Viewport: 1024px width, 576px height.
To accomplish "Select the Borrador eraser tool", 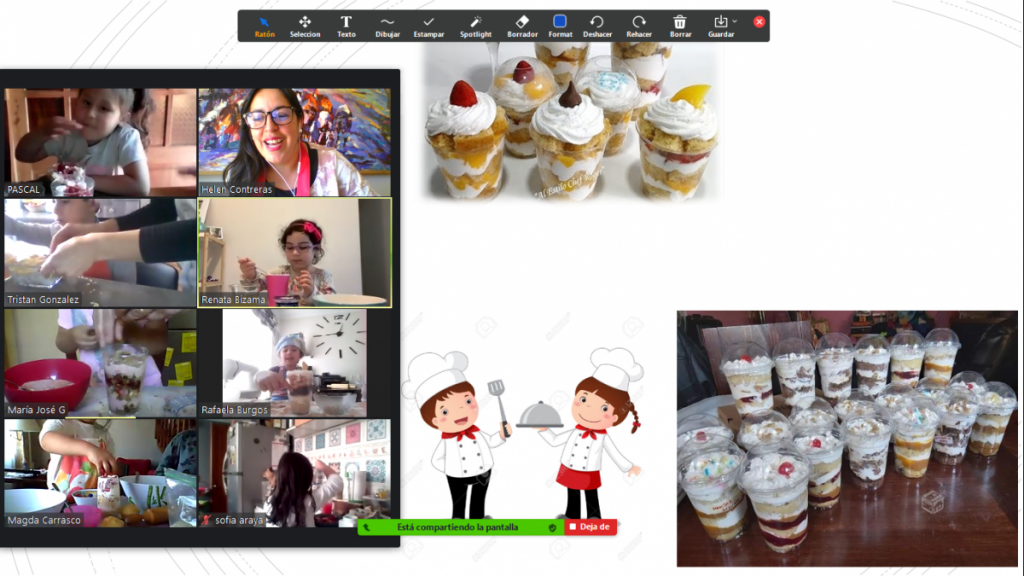I will [522, 25].
